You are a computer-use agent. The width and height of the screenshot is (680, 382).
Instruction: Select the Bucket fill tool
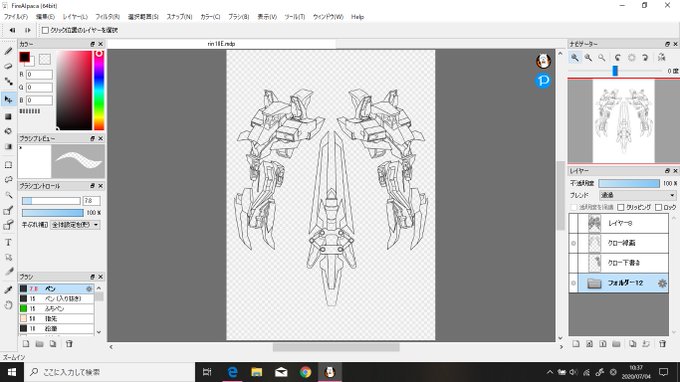tap(8, 131)
